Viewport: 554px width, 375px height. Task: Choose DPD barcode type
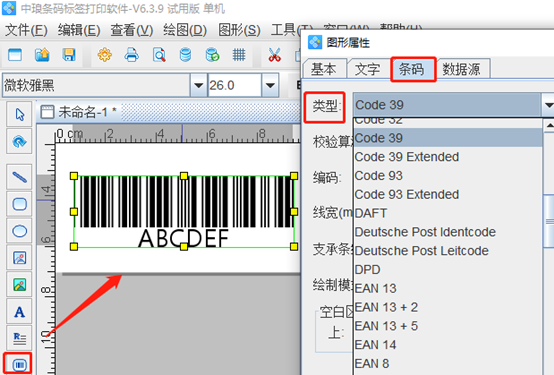click(x=448, y=269)
